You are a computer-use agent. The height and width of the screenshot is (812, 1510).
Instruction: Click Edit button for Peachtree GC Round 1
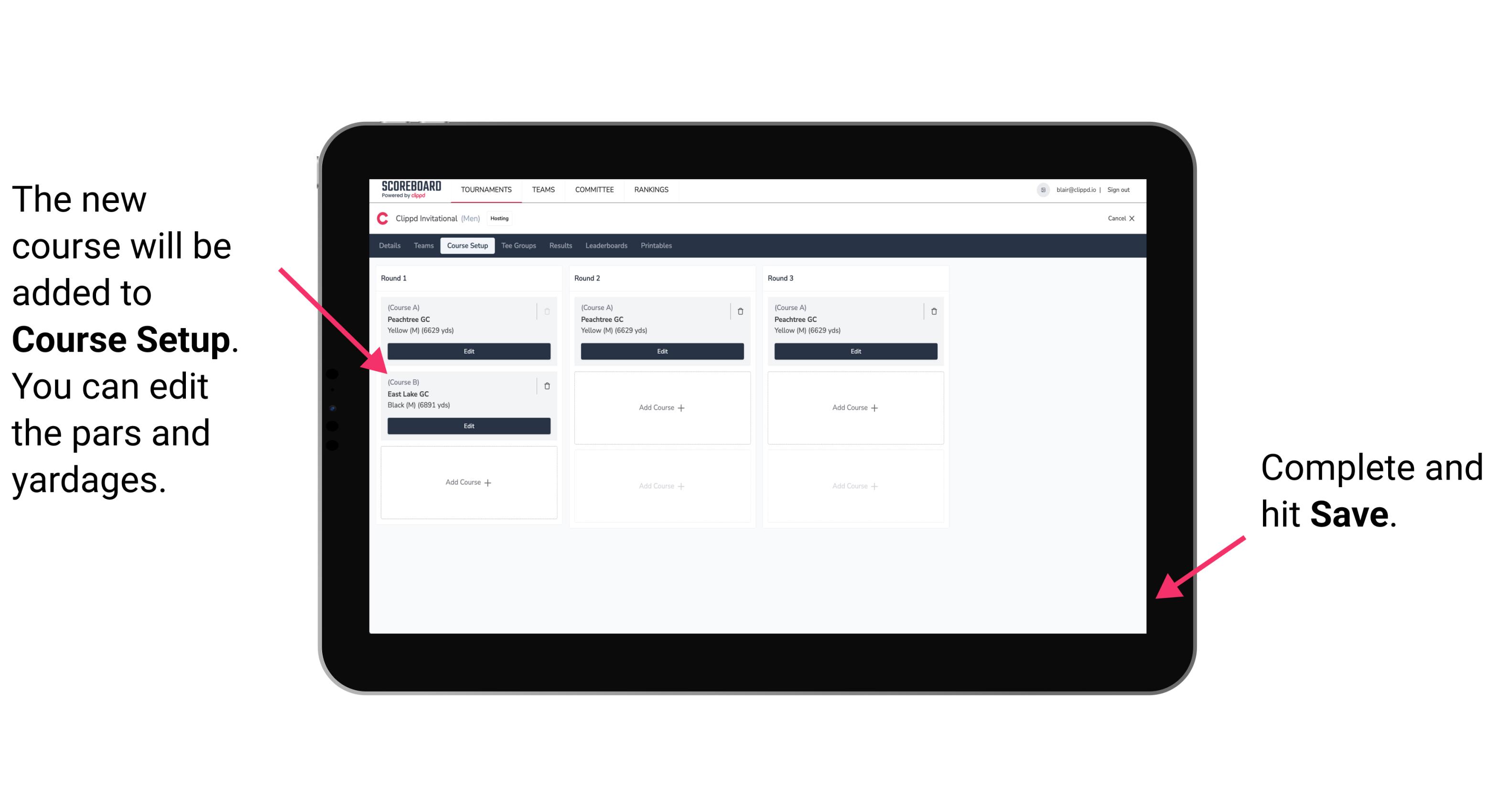pyautogui.click(x=469, y=351)
